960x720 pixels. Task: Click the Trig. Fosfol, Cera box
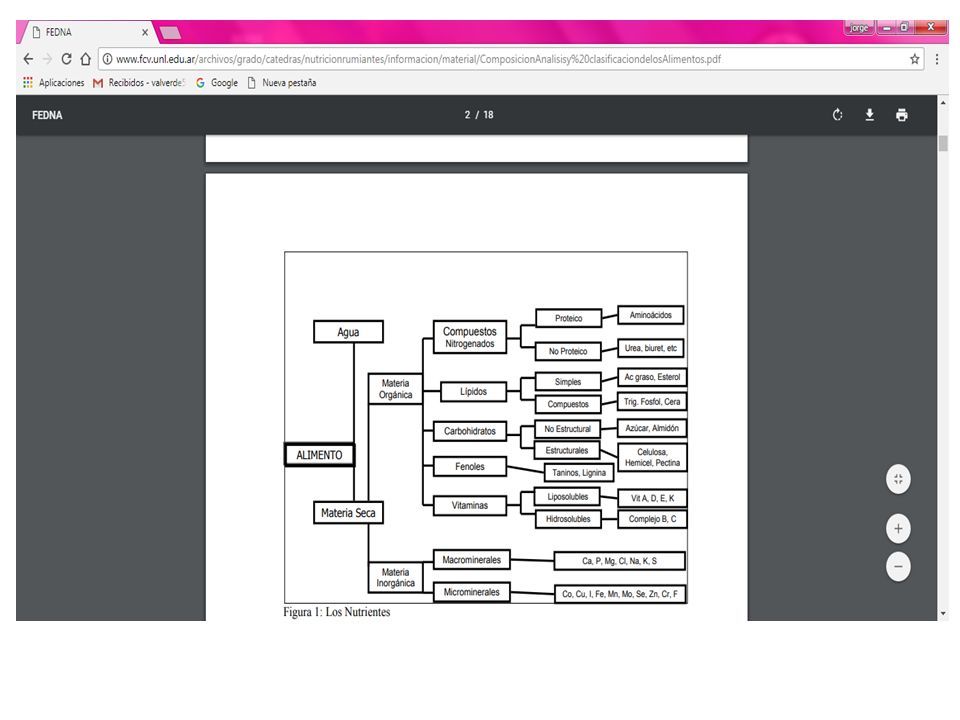tap(652, 402)
